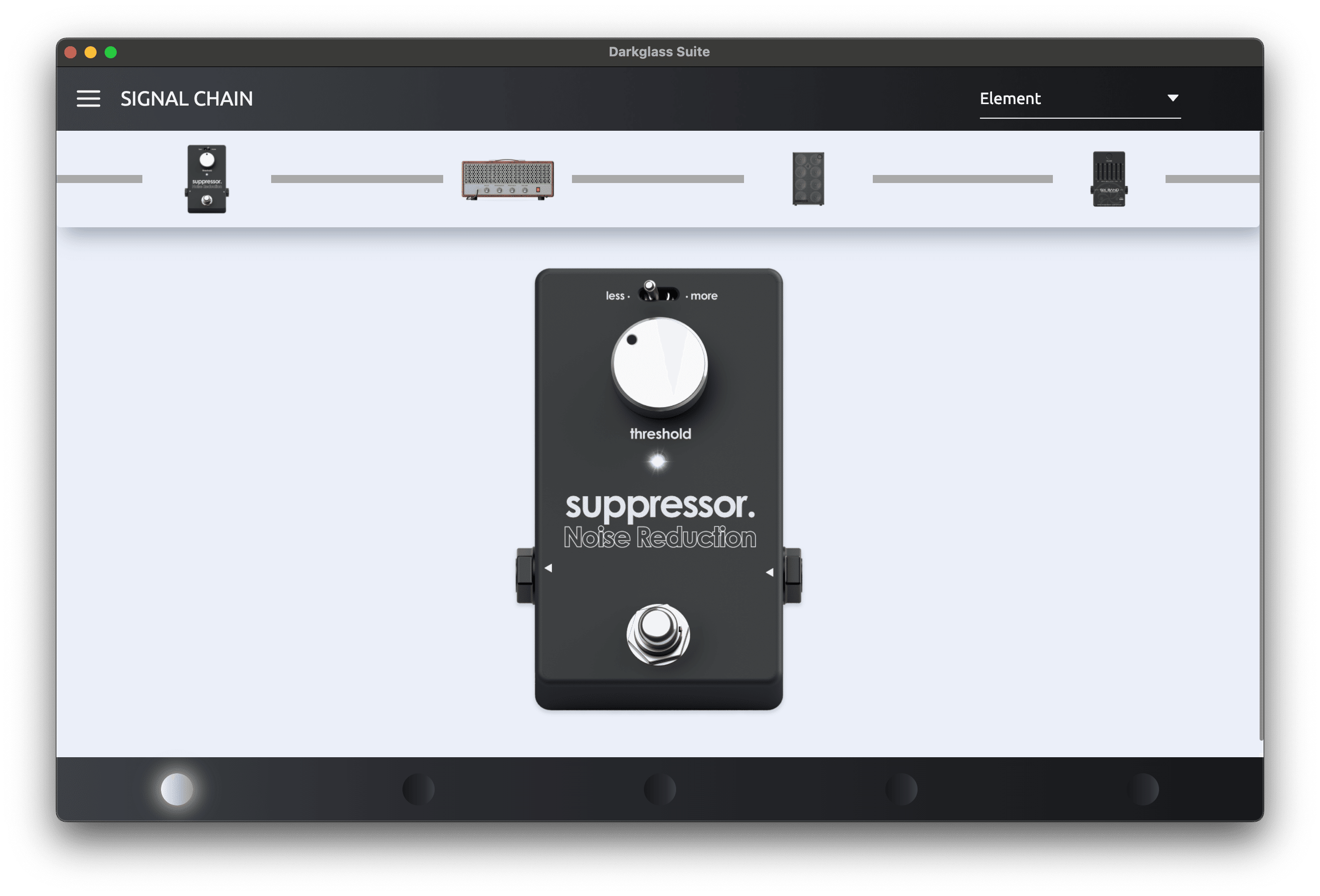This screenshot has width=1320, height=896.
Task: Select the Six Band EQ pedal in the chain
Action: [x=1109, y=179]
